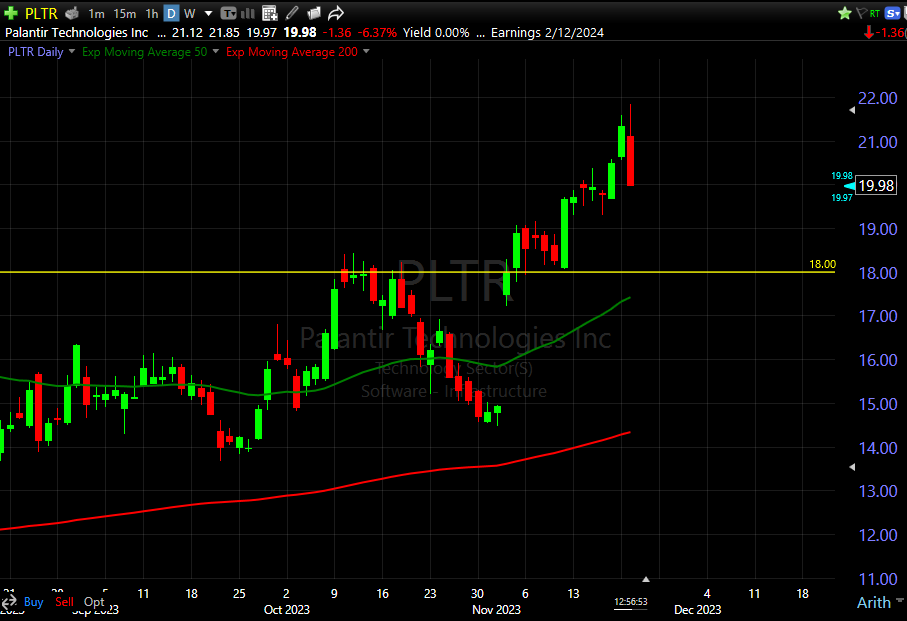907x621 pixels.
Task: Click the Dec 2023 date axis label
Action: pos(698,609)
